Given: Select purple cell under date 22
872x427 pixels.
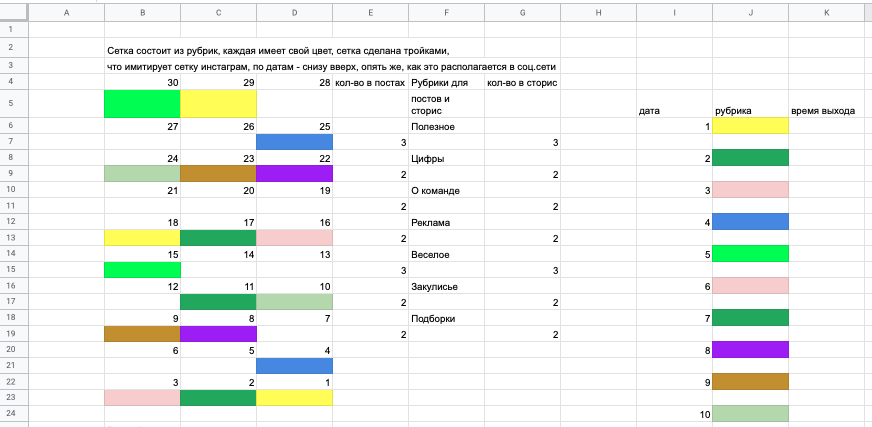Looking at the screenshot, I should [295, 174].
